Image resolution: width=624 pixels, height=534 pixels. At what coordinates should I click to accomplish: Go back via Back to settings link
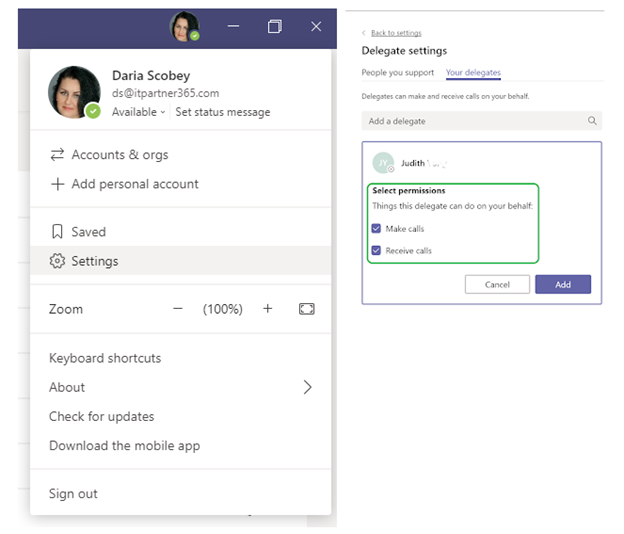point(395,33)
